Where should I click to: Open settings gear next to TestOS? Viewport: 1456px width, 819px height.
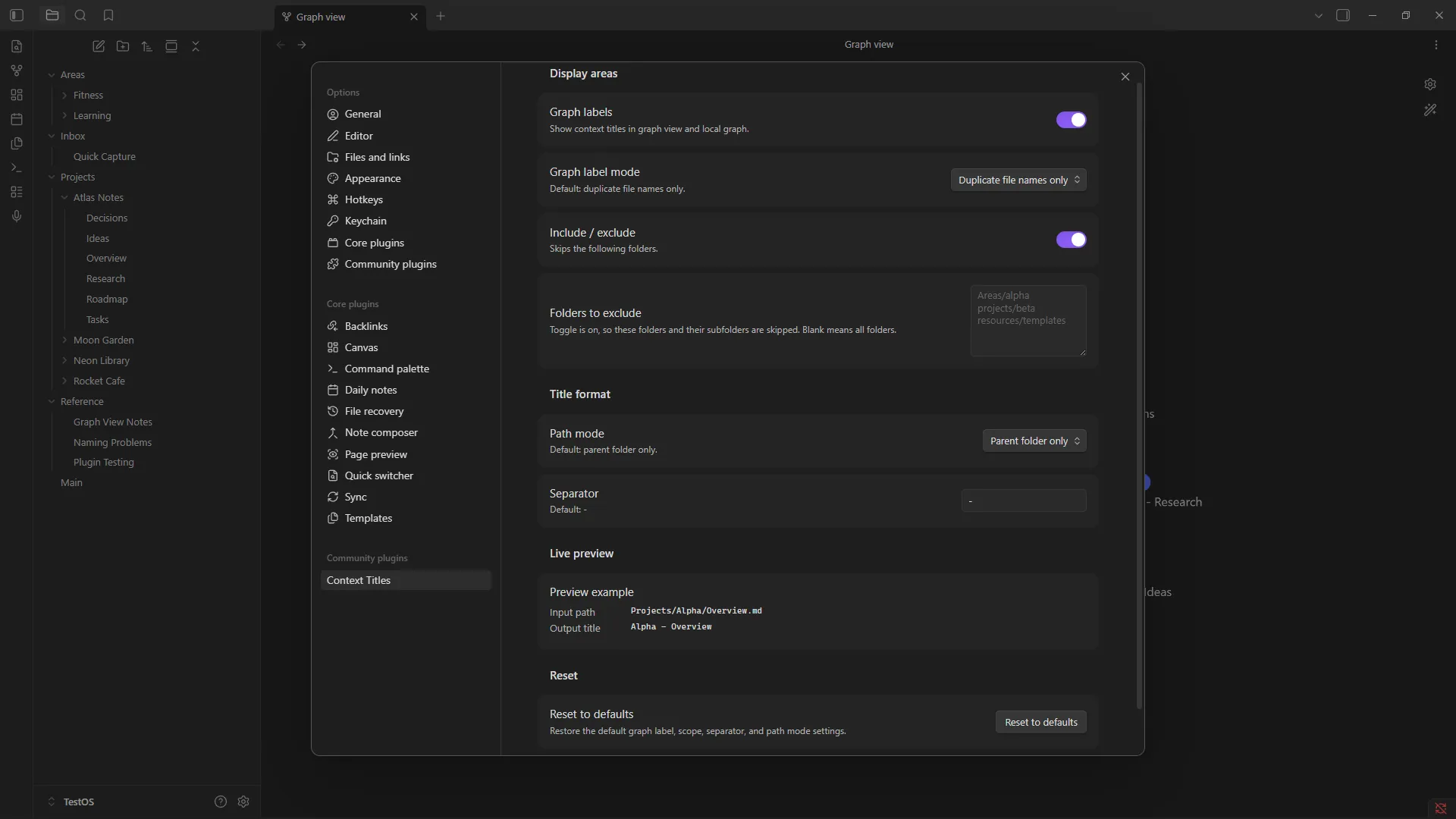(243, 802)
